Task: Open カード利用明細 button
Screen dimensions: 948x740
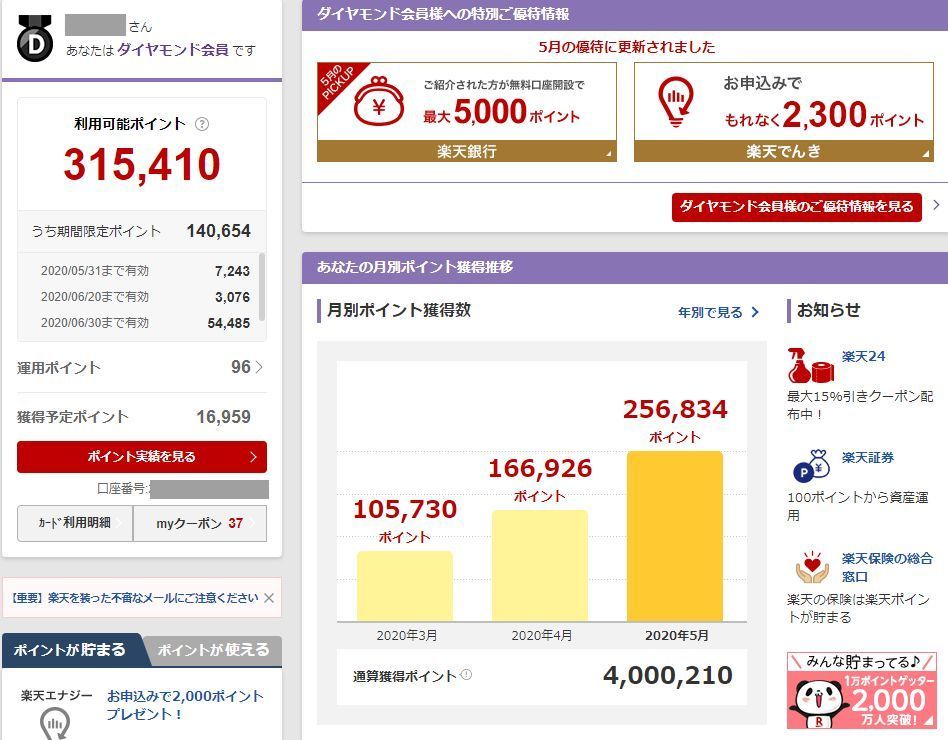Action: tap(75, 523)
